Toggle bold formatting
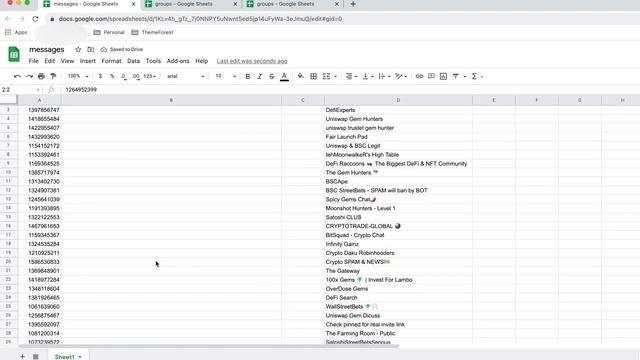 click(248, 76)
